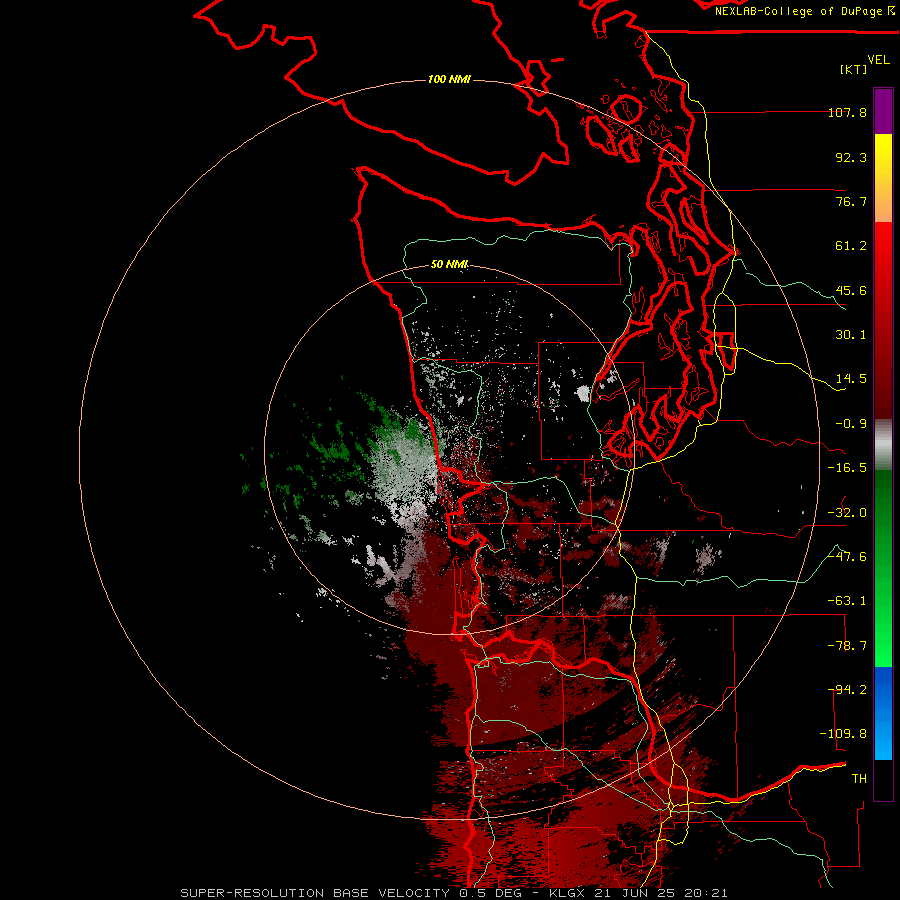Image resolution: width=900 pixels, height=900 pixels.
Task: Click the VEL legend title
Action: tap(879, 60)
